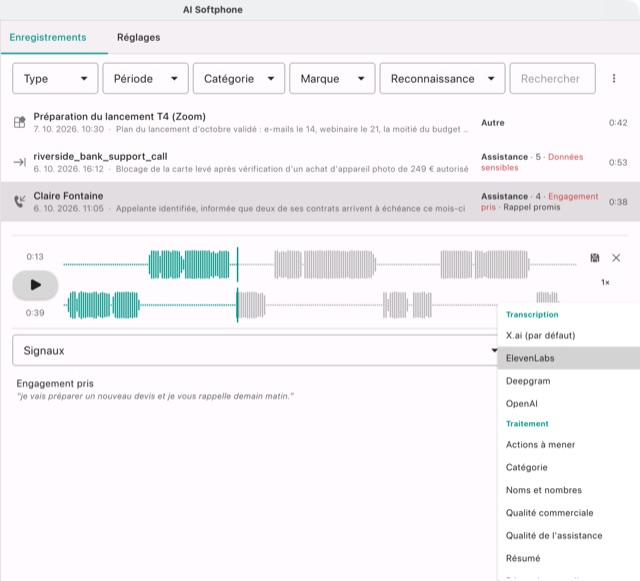Click the 0:13 elapsed time label
The width and height of the screenshot is (640, 581).
[x=35, y=256]
